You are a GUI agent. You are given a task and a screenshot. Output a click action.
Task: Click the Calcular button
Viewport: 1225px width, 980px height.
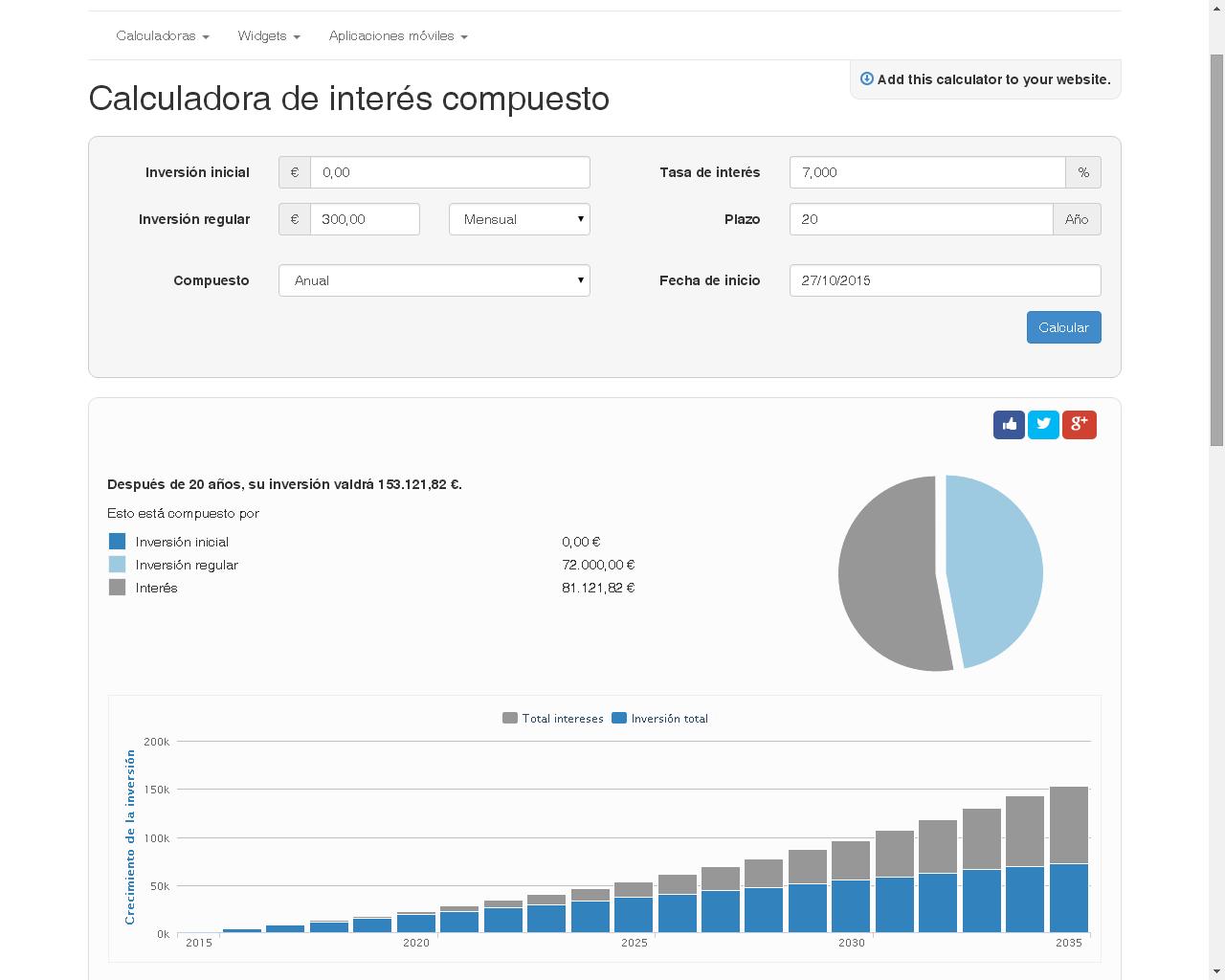pos(1063,327)
